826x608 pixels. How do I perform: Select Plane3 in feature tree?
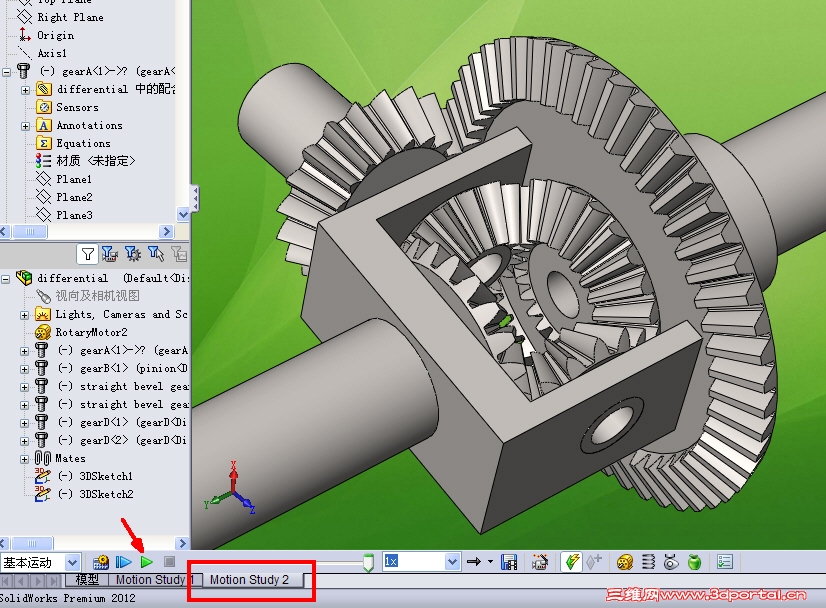point(74,215)
